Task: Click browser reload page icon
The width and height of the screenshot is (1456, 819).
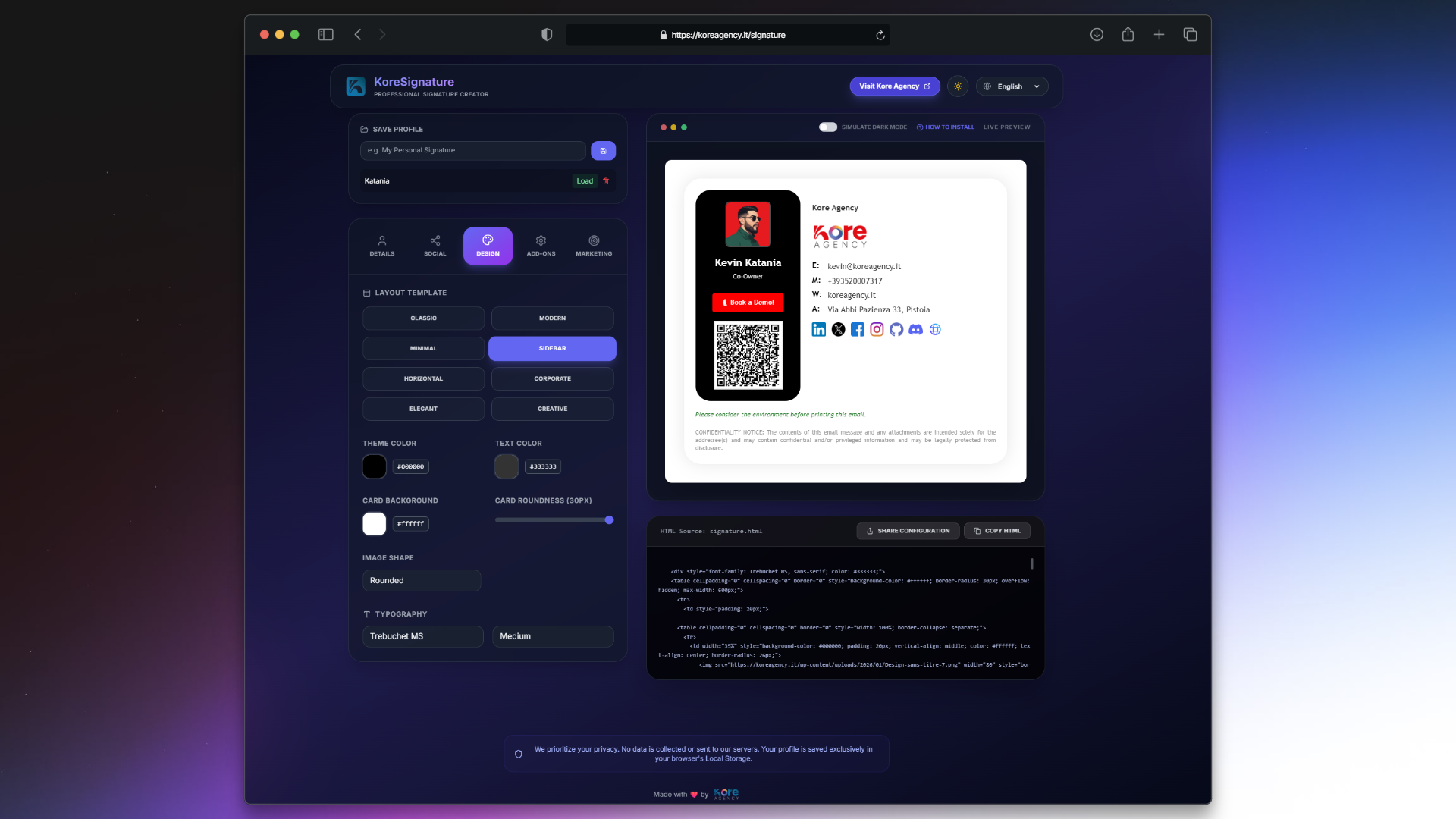Action: pos(880,35)
